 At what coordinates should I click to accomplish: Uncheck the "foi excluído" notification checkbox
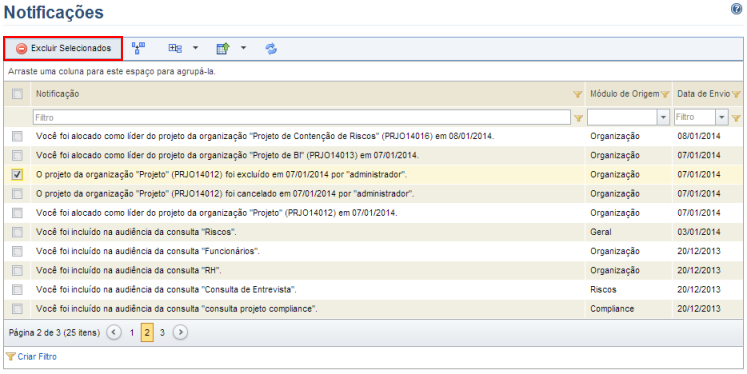(x=17, y=175)
